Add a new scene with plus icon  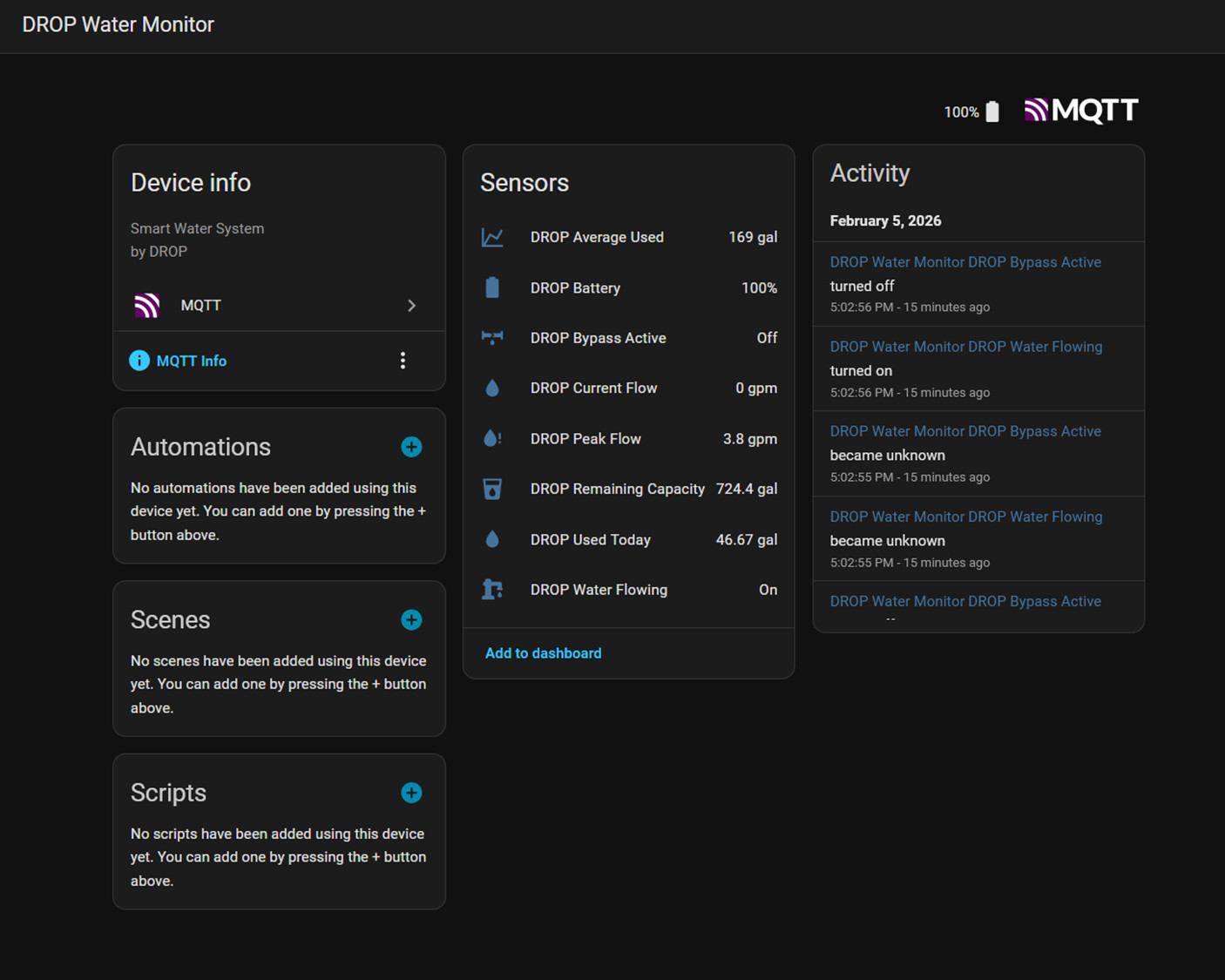click(411, 619)
